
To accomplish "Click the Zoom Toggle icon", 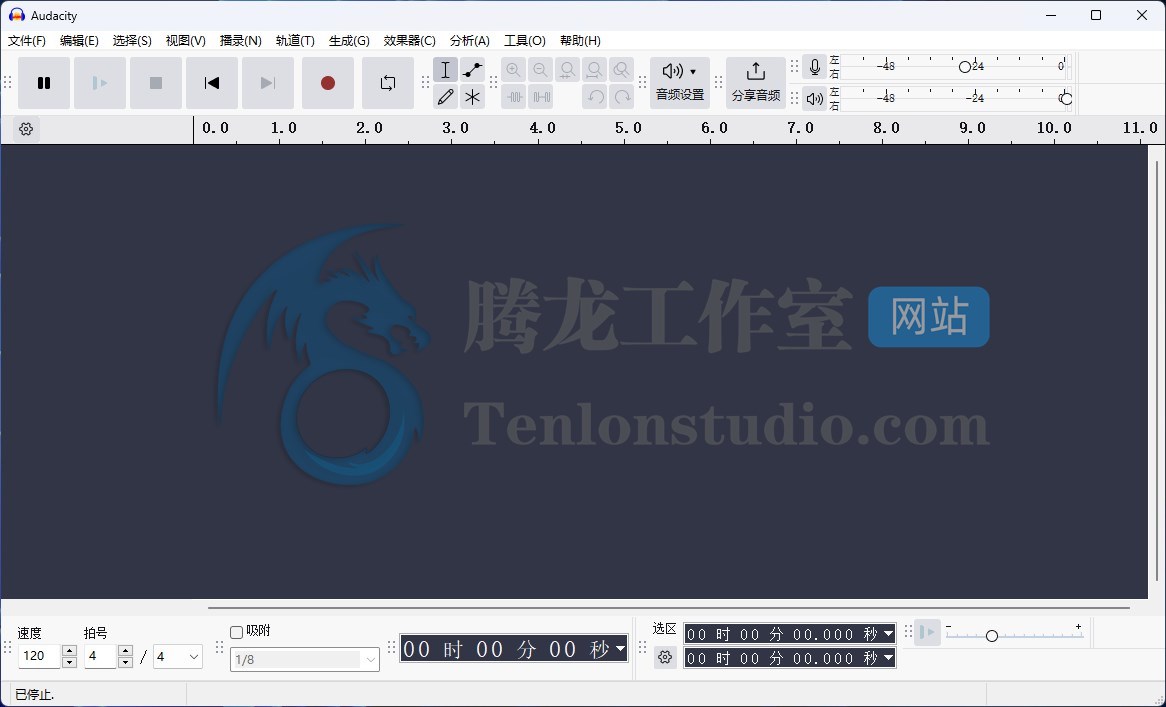I will [622, 70].
